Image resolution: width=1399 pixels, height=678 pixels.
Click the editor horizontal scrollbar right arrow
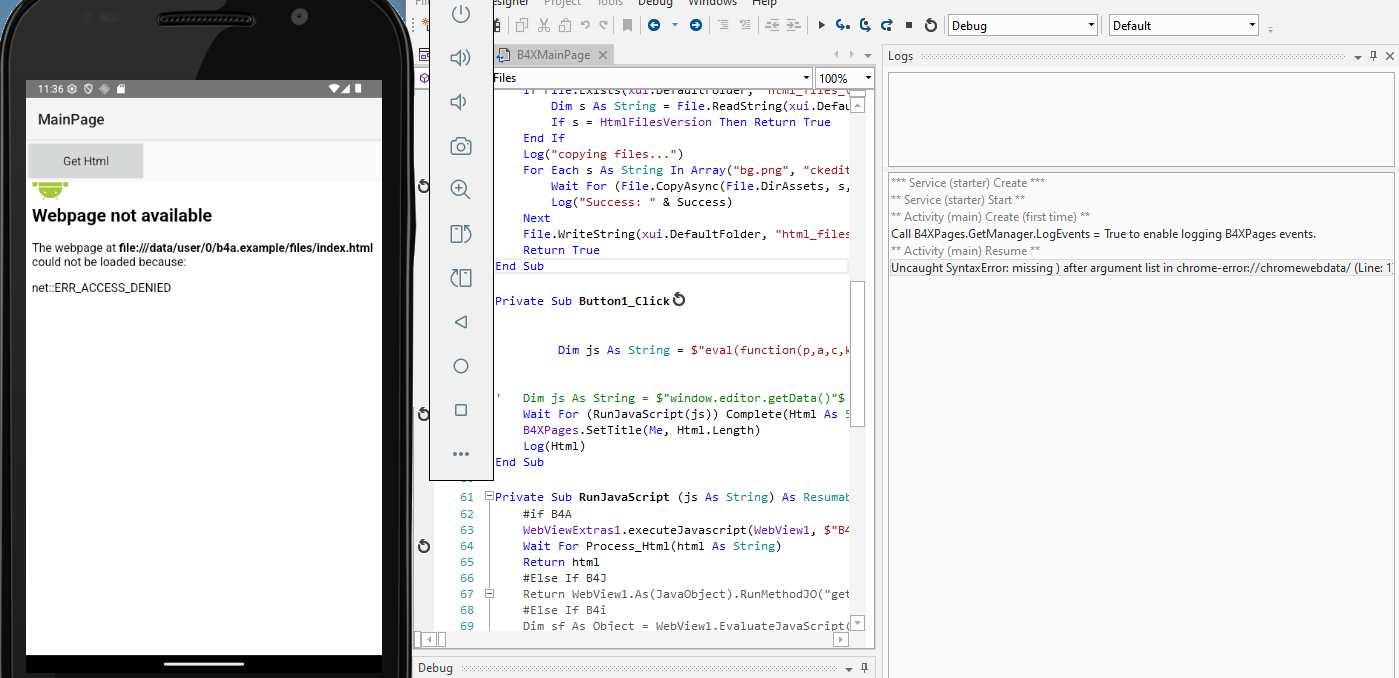(x=841, y=639)
